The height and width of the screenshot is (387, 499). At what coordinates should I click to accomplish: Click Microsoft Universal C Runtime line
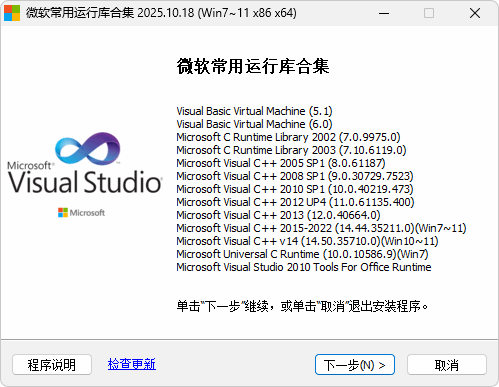tap(302, 254)
